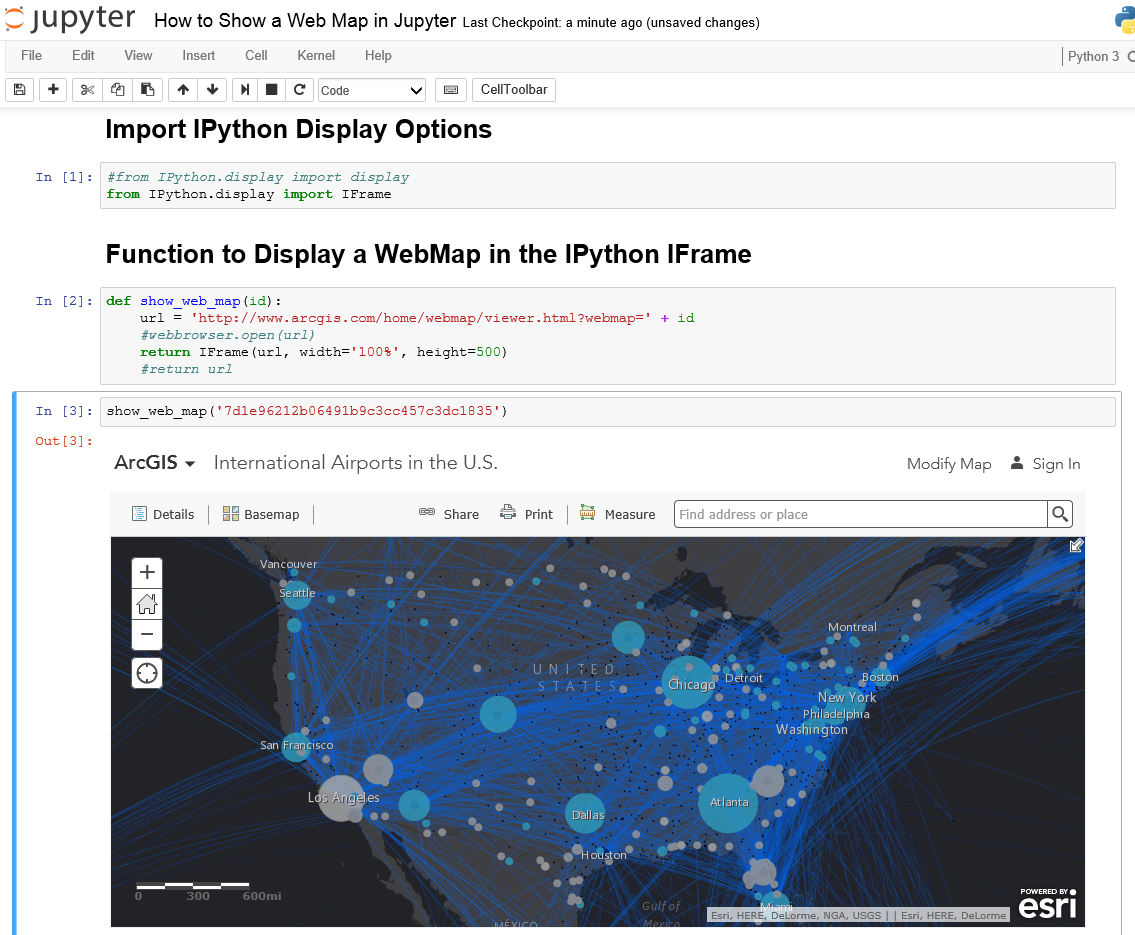The width and height of the screenshot is (1135, 935).
Task: Select the In [1] import code cell
Action: coord(607,185)
